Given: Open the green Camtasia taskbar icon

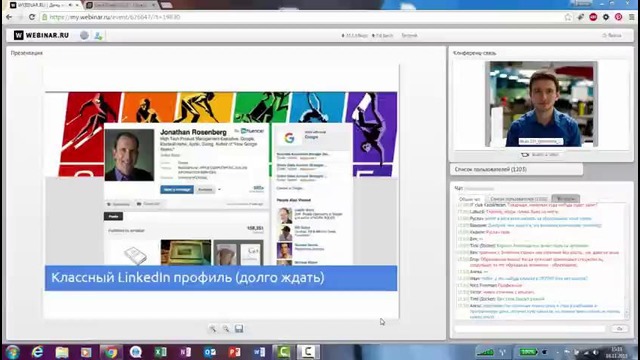Looking at the screenshot, I should click(x=283, y=352).
